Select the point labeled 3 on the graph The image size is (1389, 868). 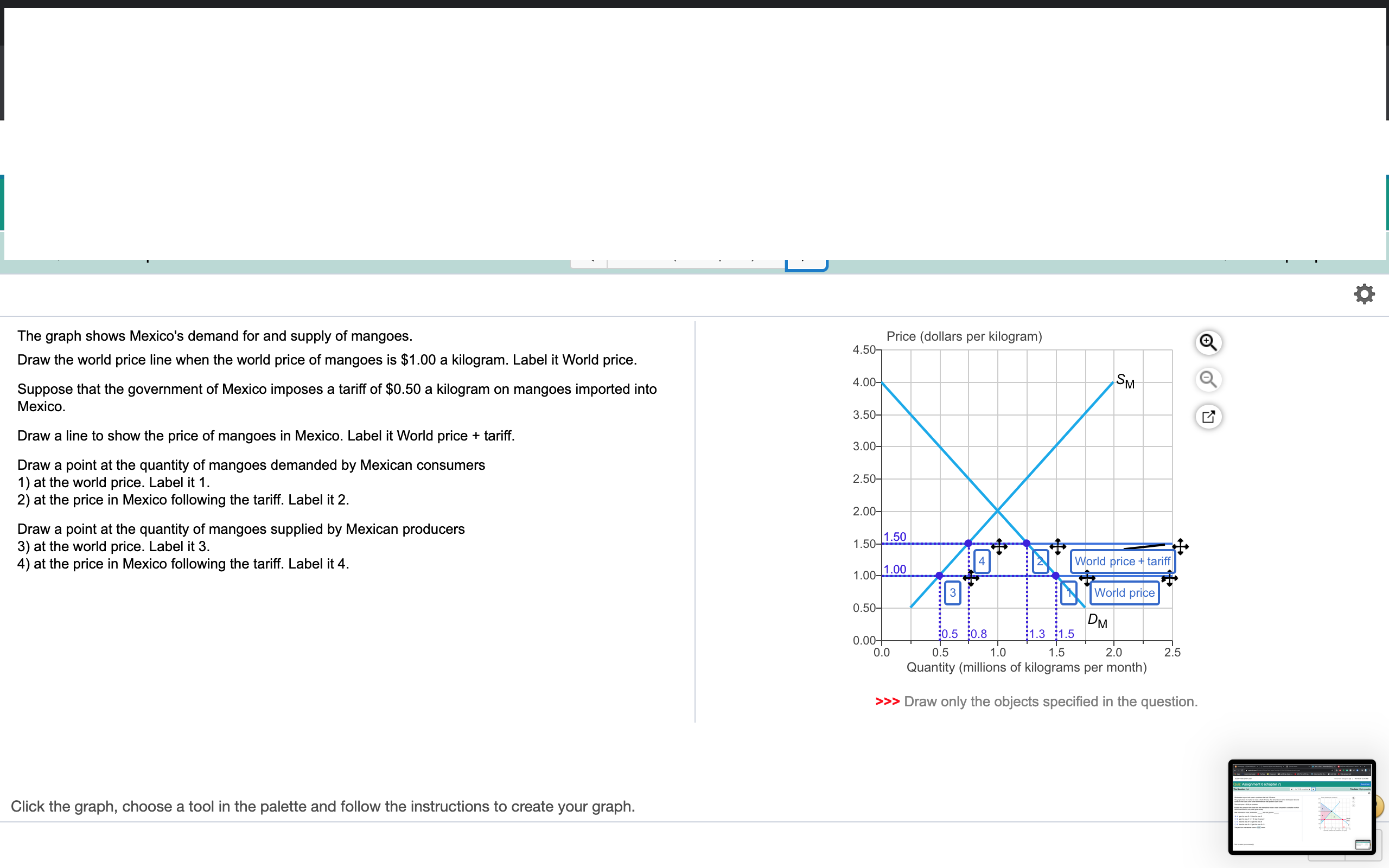[x=953, y=593]
